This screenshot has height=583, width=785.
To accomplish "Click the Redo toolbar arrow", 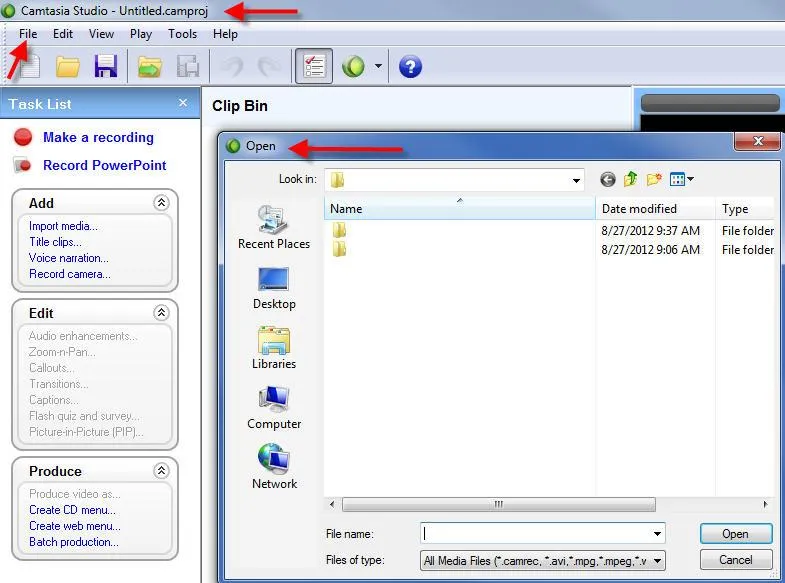I will point(269,66).
